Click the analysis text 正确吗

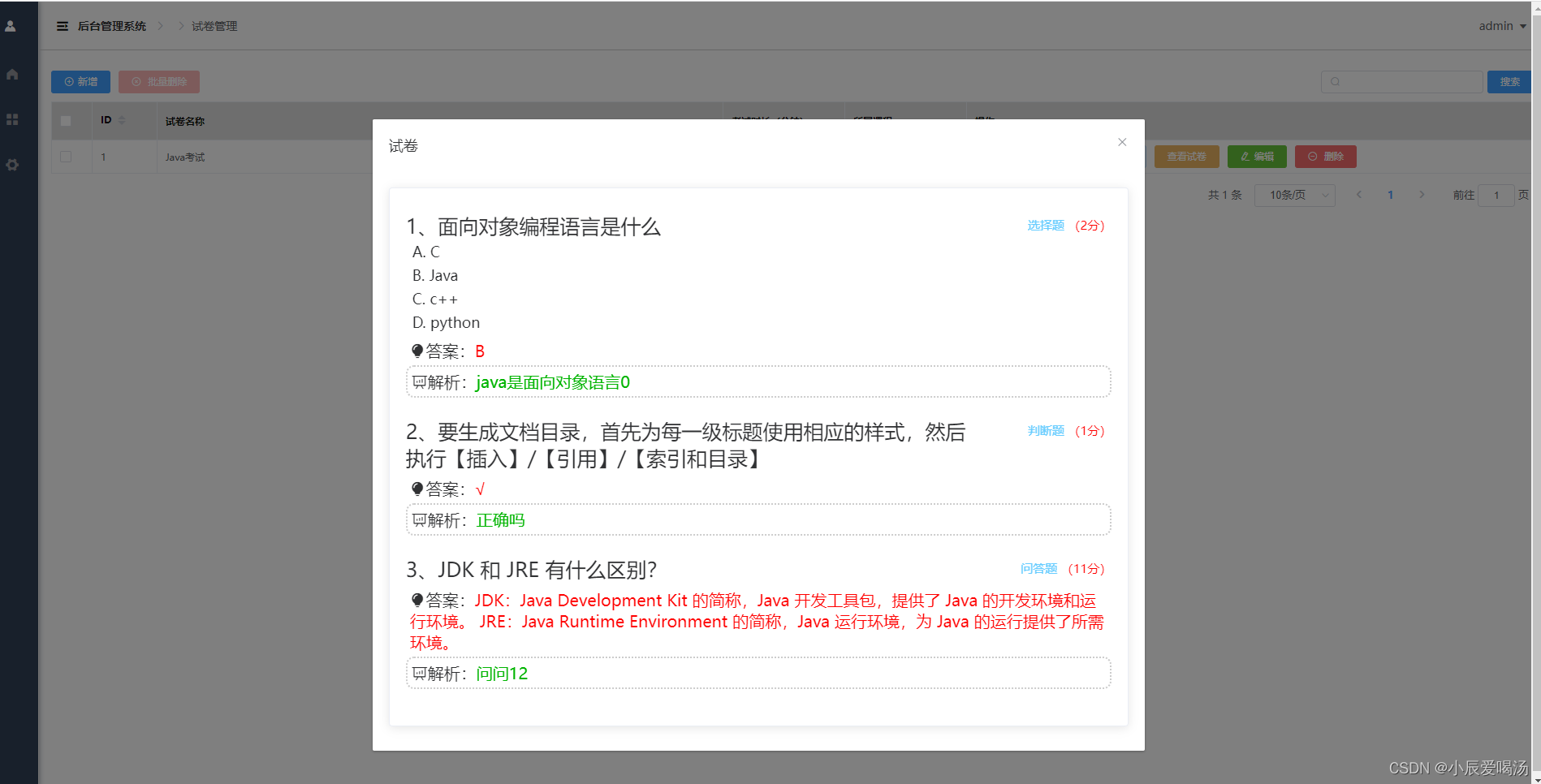coord(500,520)
